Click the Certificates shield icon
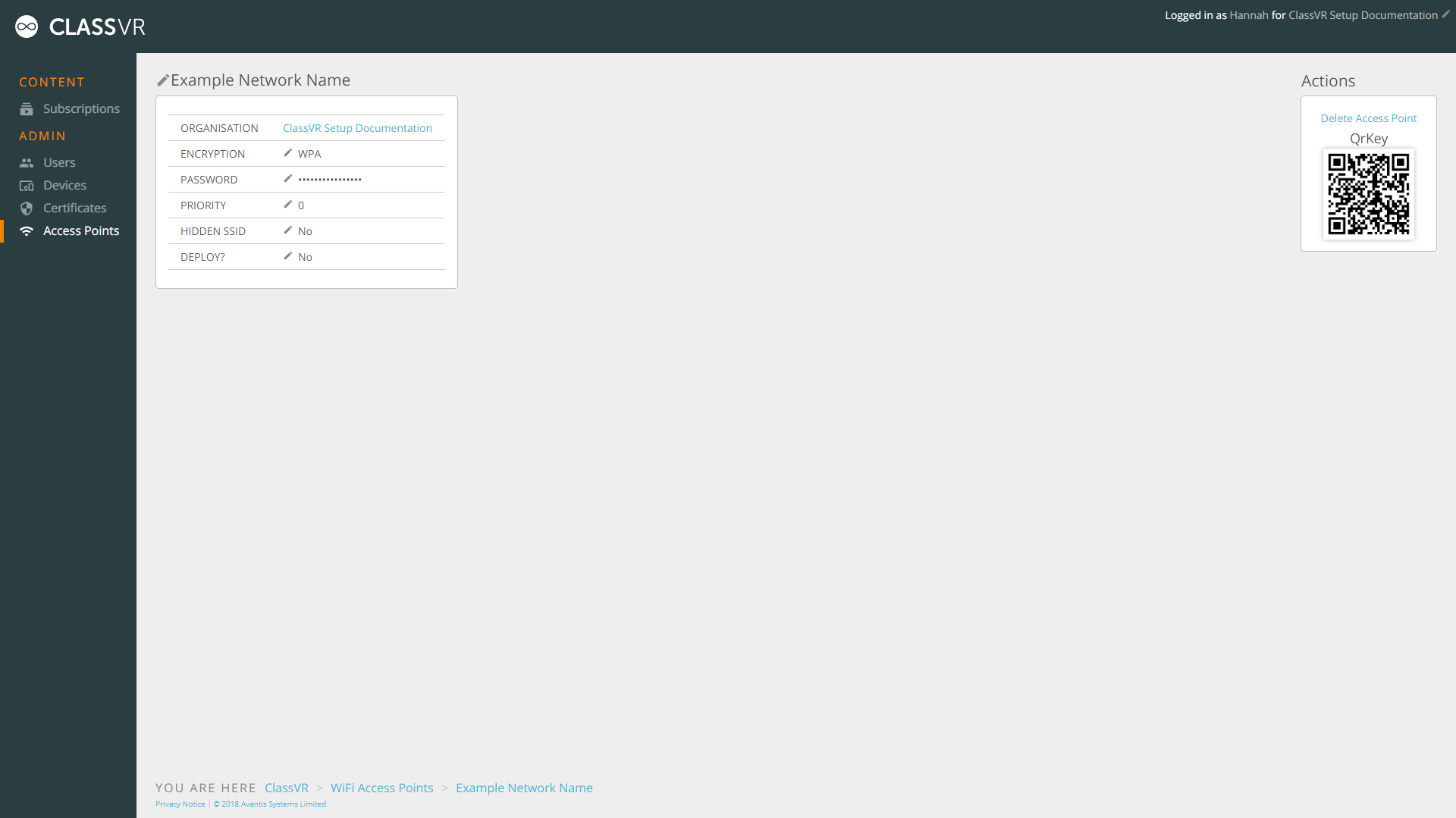This screenshot has height=818, width=1456. [27, 208]
